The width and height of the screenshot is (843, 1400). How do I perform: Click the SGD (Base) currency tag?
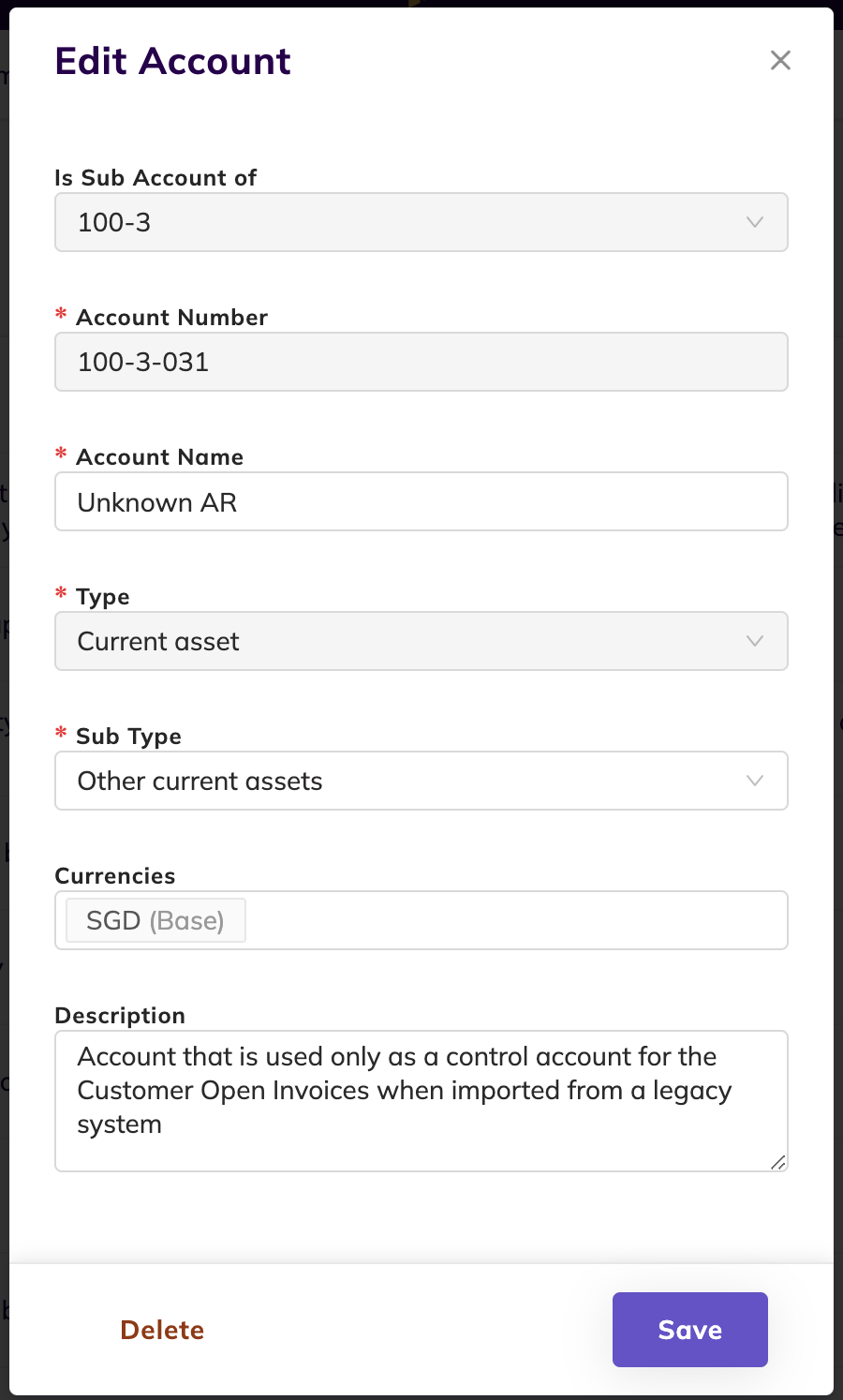click(x=155, y=920)
